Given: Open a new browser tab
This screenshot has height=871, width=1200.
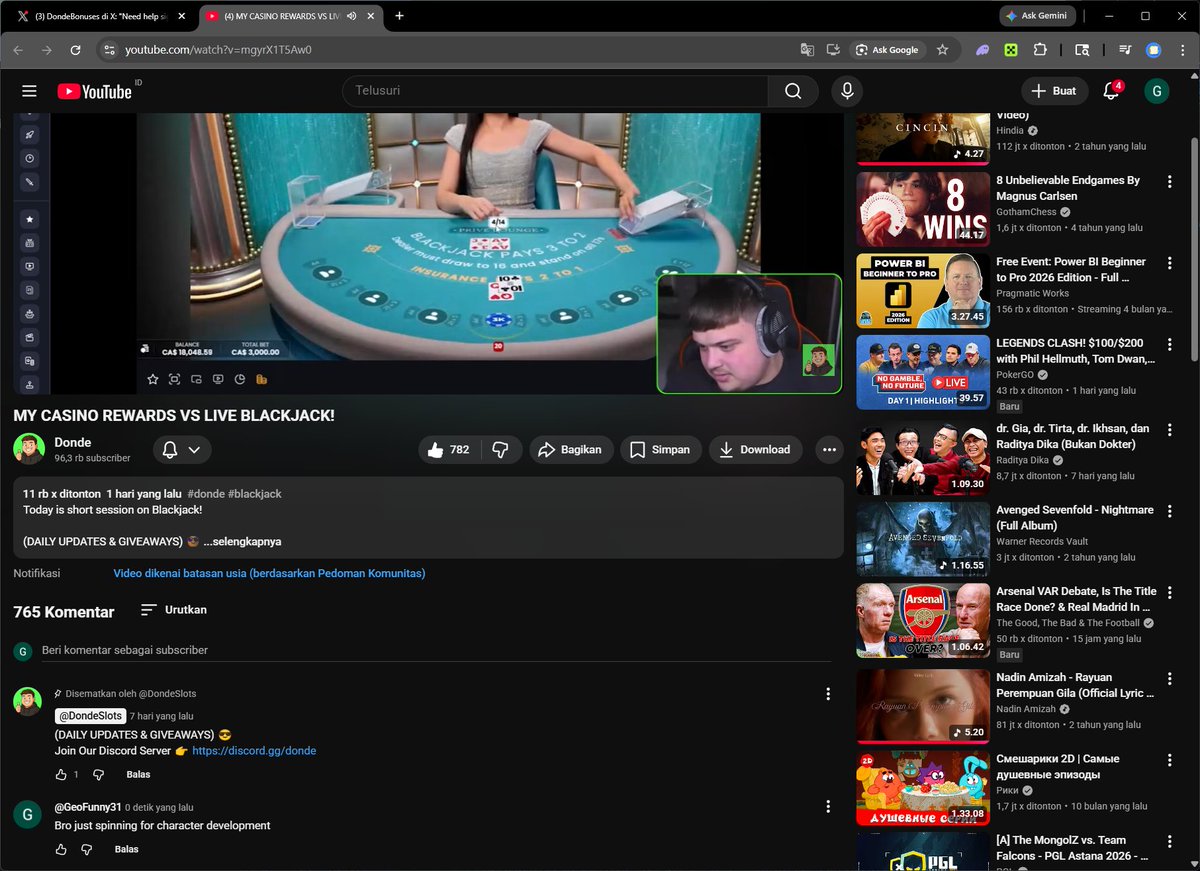Looking at the screenshot, I should pos(400,16).
